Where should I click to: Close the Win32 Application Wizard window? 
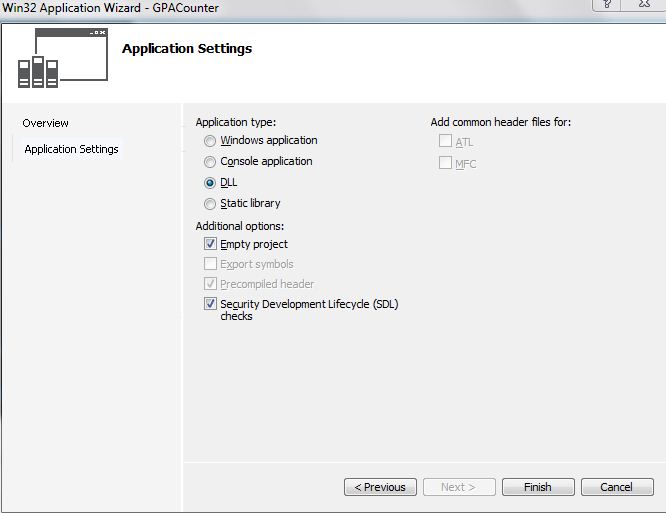pos(643,4)
